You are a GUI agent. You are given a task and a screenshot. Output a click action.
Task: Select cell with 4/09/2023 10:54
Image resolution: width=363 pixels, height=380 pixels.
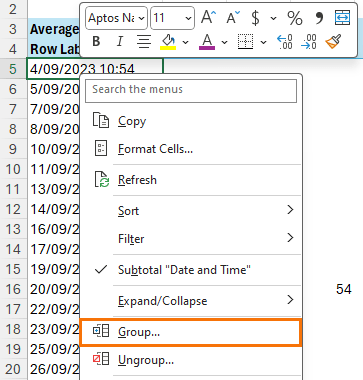click(95, 69)
